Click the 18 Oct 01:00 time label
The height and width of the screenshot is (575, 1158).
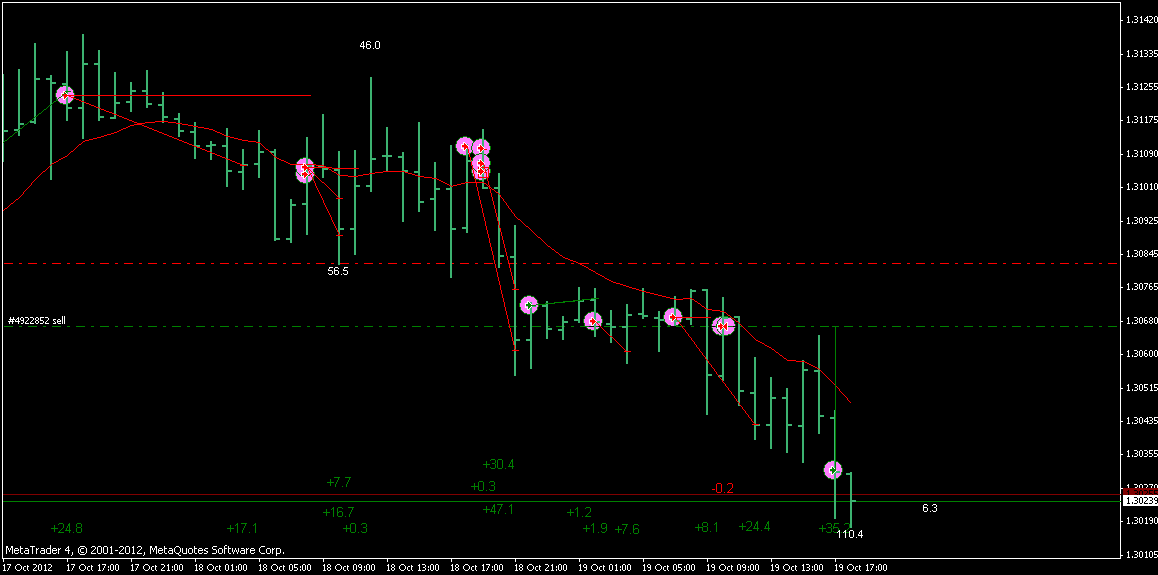click(219, 568)
